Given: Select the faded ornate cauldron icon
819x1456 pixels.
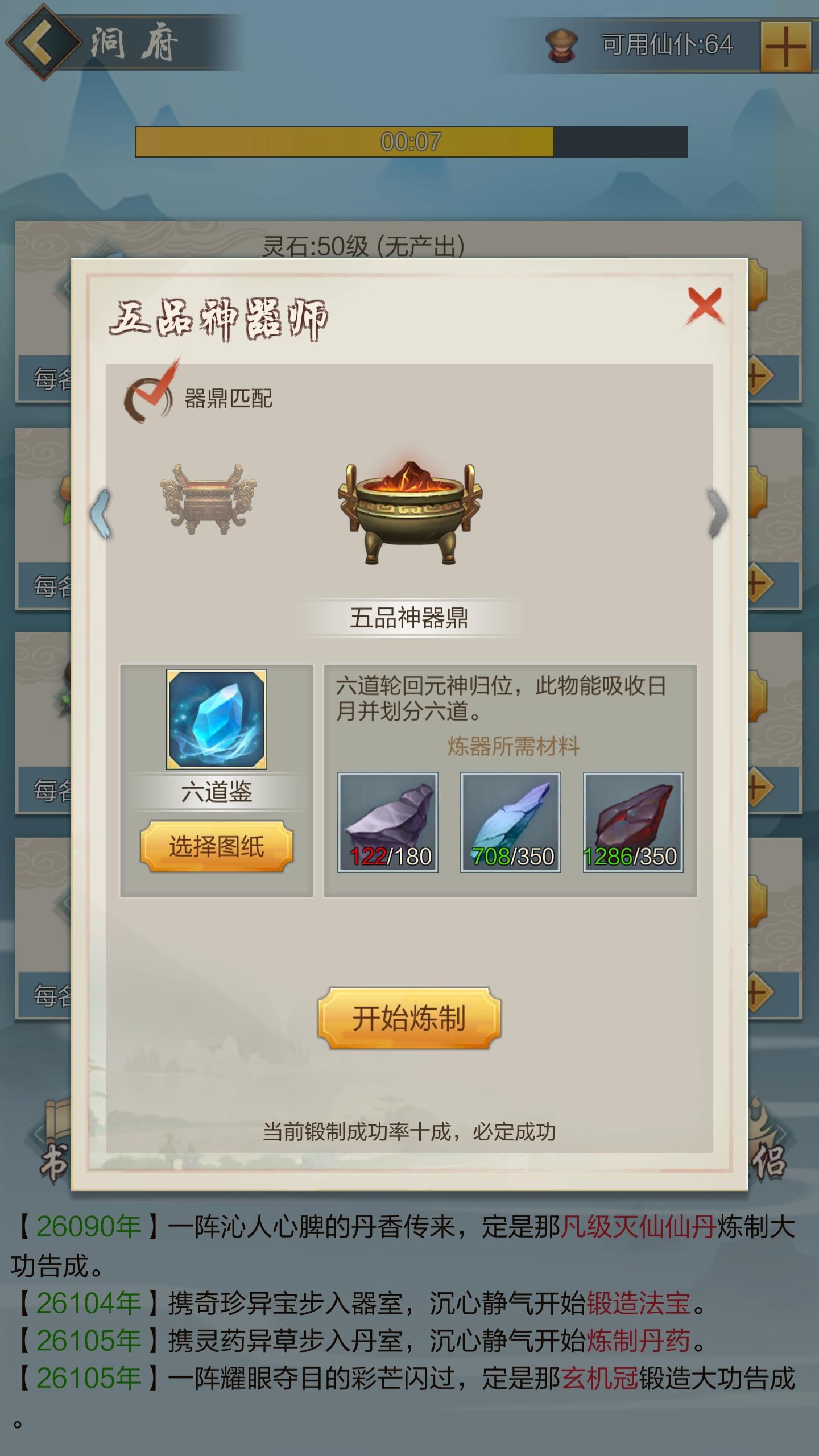Looking at the screenshot, I should click(208, 499).
